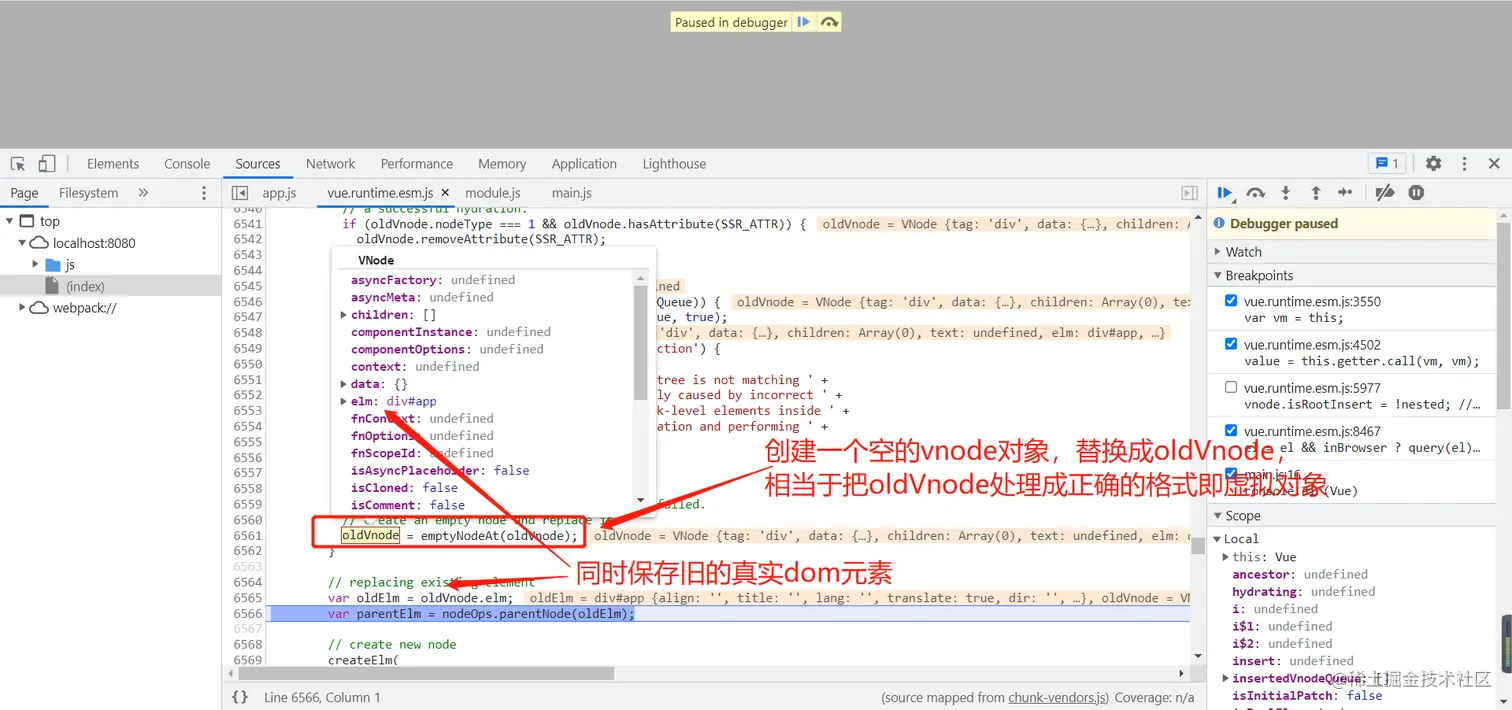Image resolution: width=1512 pixels, height=710 pixels.
Task: Expand the 'this: Vue' scope entry
Action: (1226, 557)
